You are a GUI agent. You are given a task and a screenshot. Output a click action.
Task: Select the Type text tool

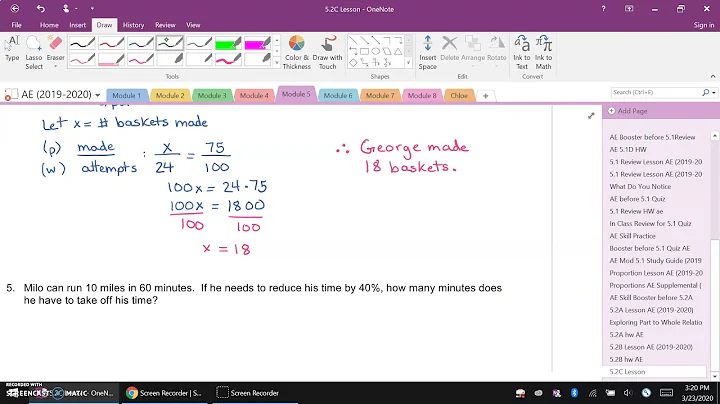click(x=12, y=49)
